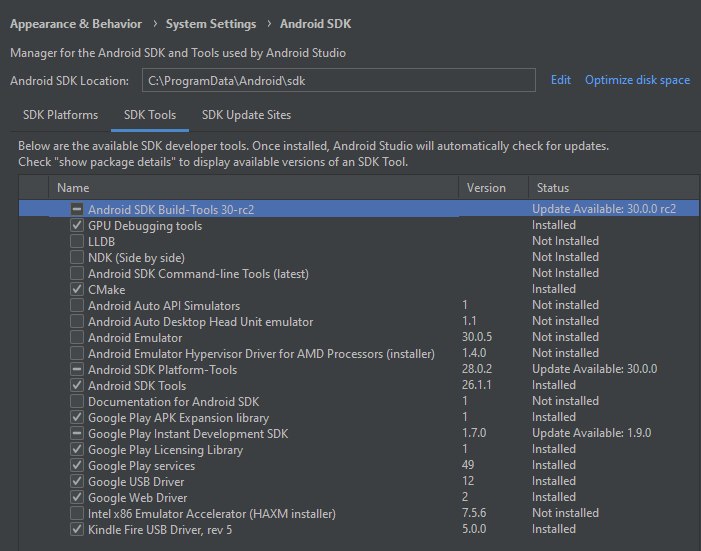The height and width of the screenshot is (551, 701).
Task: Uncheck Google Web Driver checkbox
Action: click(77, 498)
